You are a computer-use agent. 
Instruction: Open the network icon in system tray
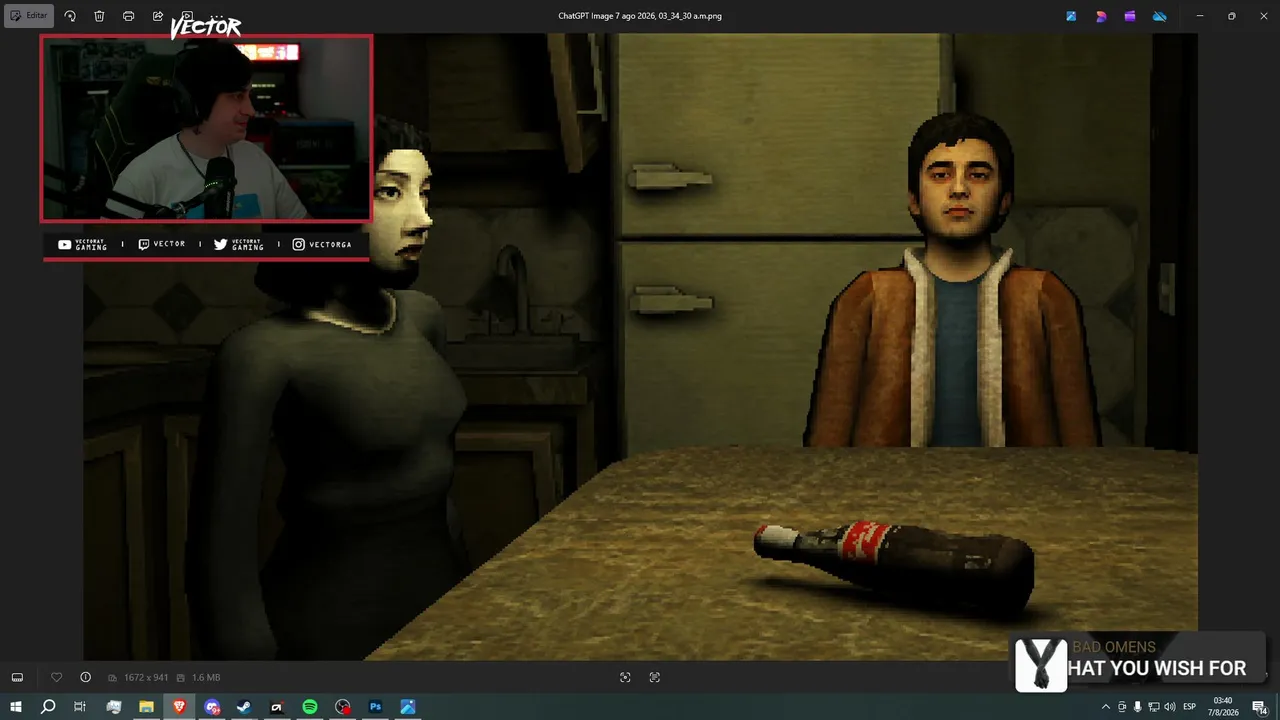pos(1152,707)
